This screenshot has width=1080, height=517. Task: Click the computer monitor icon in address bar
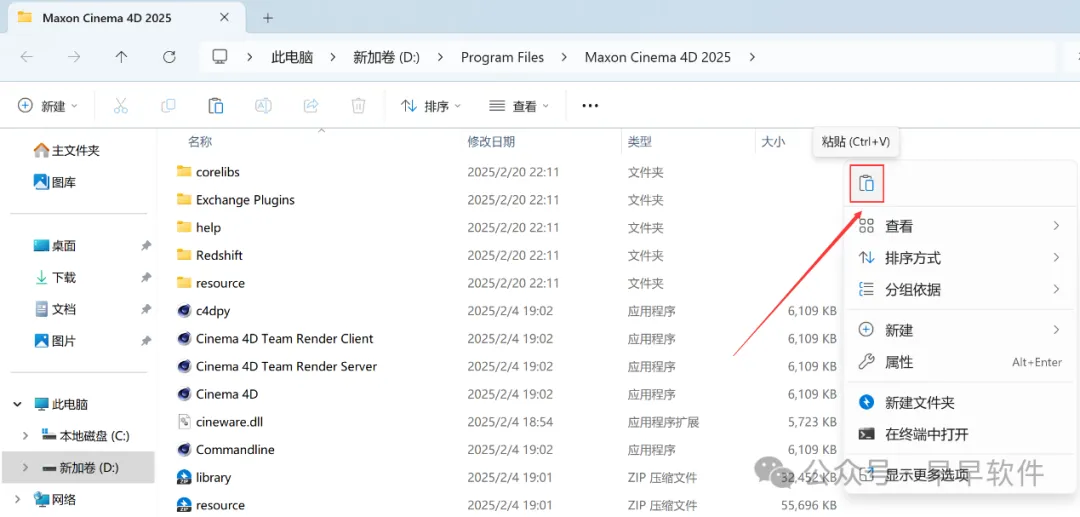220,57
